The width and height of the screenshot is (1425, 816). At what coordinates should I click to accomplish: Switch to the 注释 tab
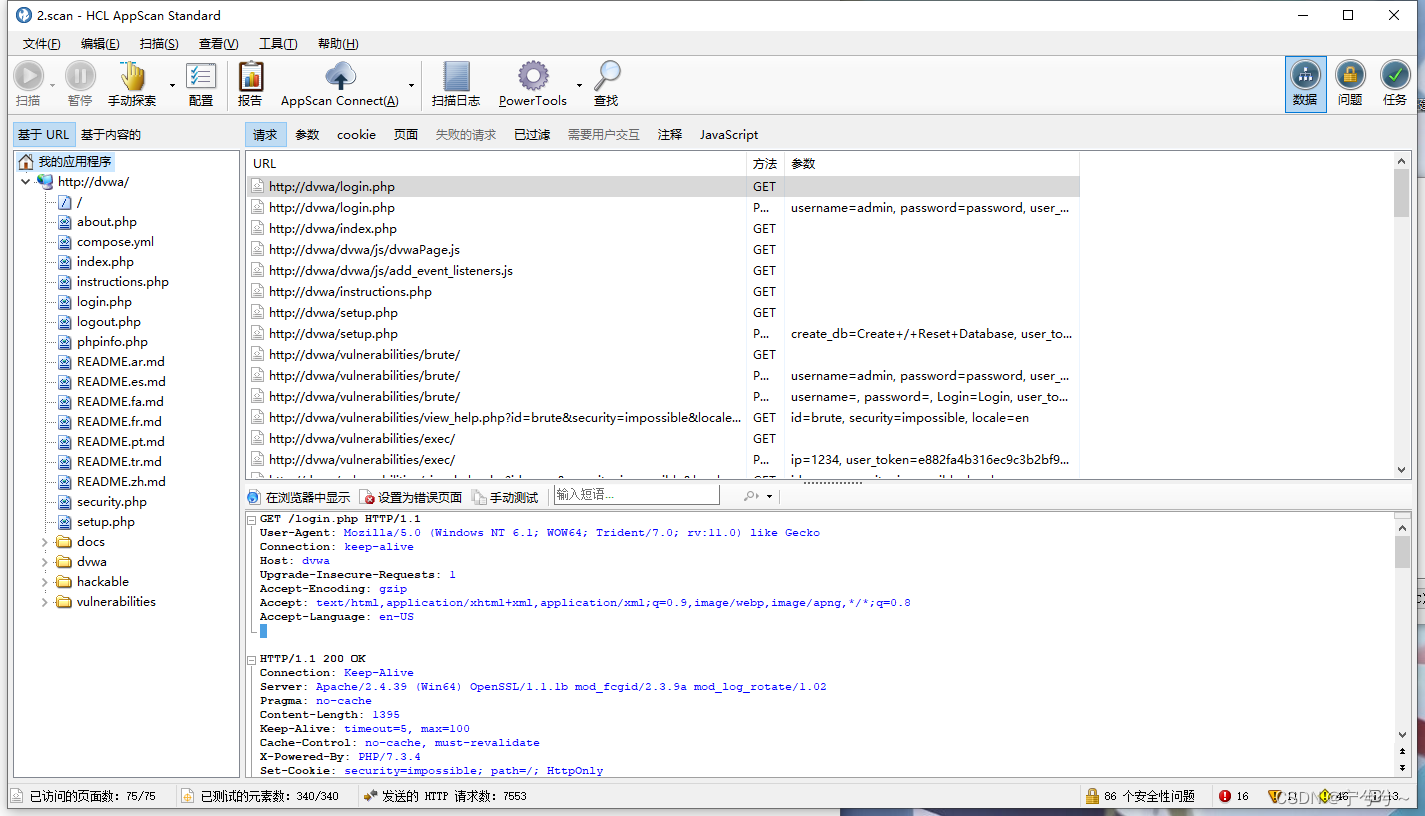[670, 135]
